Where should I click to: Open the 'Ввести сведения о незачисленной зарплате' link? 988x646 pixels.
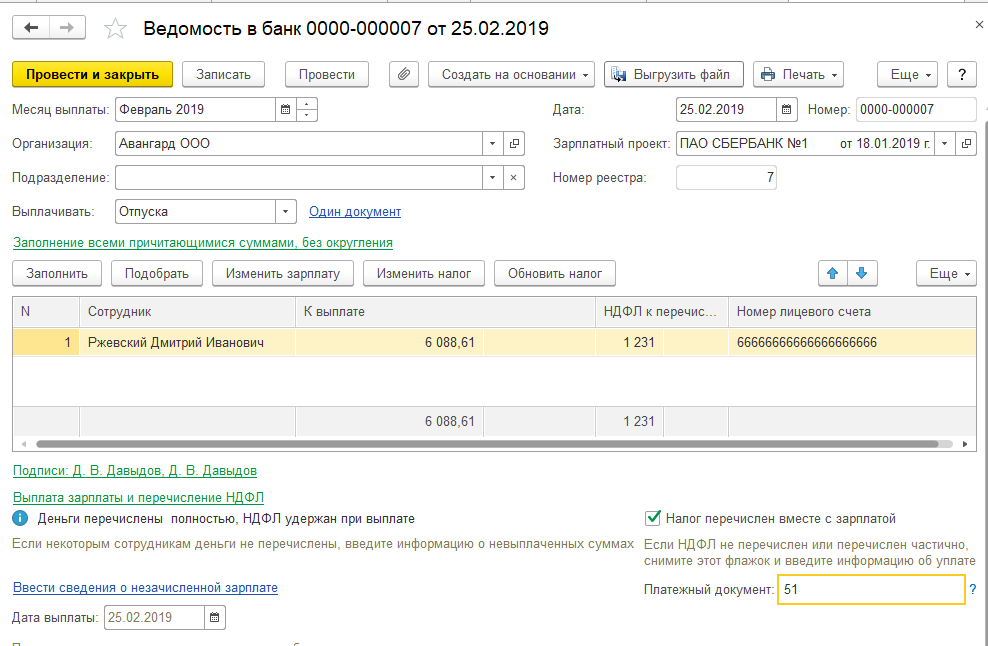click(145, 588)
